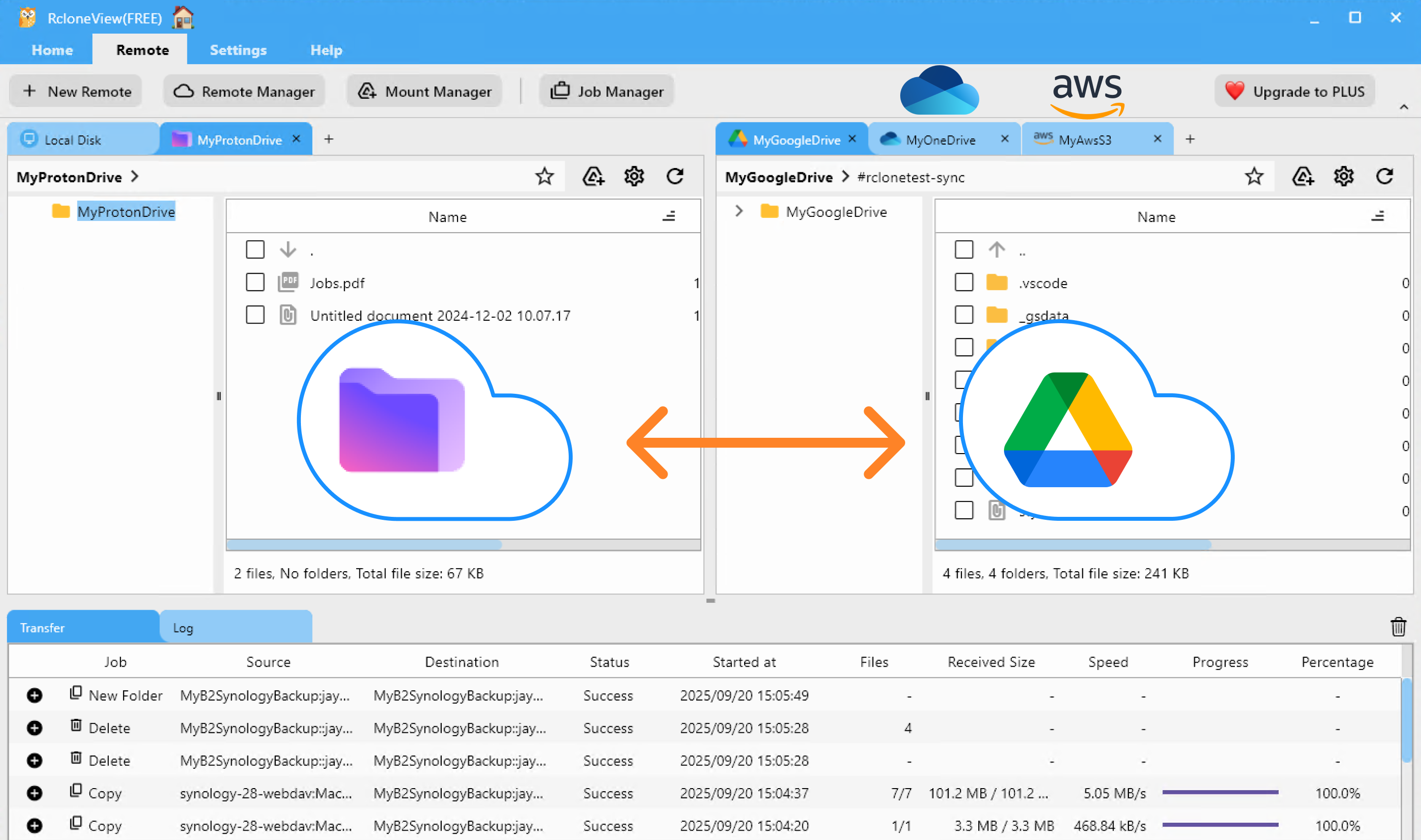Refresh the MyGoogleDrive file listing

tap(1384, 176)
